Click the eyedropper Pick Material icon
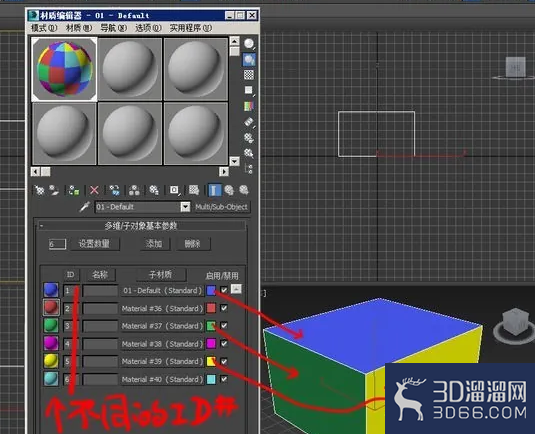This screenshot has width=535, height=434. pos(85,206)
